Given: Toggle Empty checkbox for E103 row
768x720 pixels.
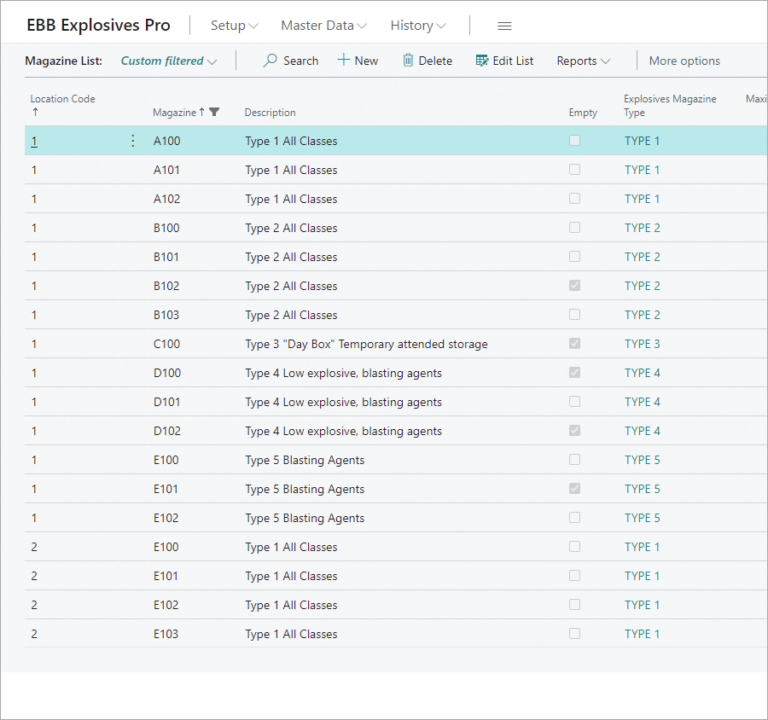Looking at the screenshot, I should point(575,633).
